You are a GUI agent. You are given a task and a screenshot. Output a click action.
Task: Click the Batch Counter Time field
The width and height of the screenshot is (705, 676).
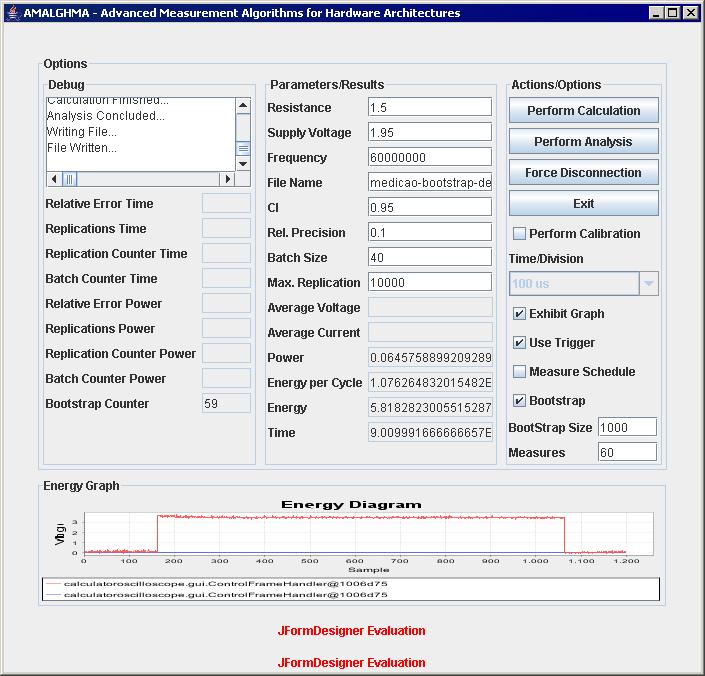226,278
